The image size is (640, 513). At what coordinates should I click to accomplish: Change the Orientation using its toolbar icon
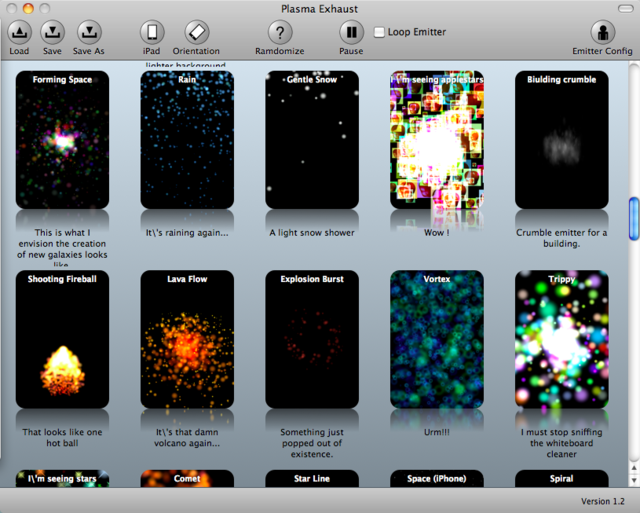point(197,32)
